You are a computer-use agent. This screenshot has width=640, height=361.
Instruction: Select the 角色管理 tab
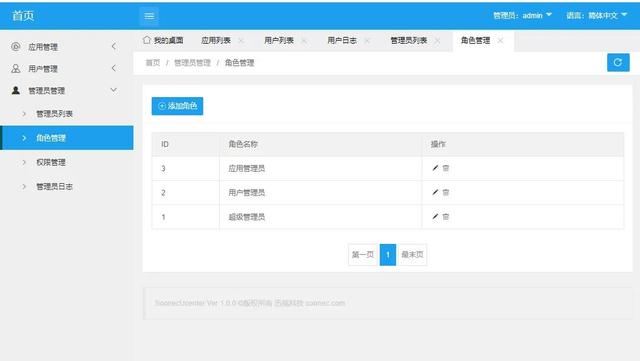click(476, 40)
